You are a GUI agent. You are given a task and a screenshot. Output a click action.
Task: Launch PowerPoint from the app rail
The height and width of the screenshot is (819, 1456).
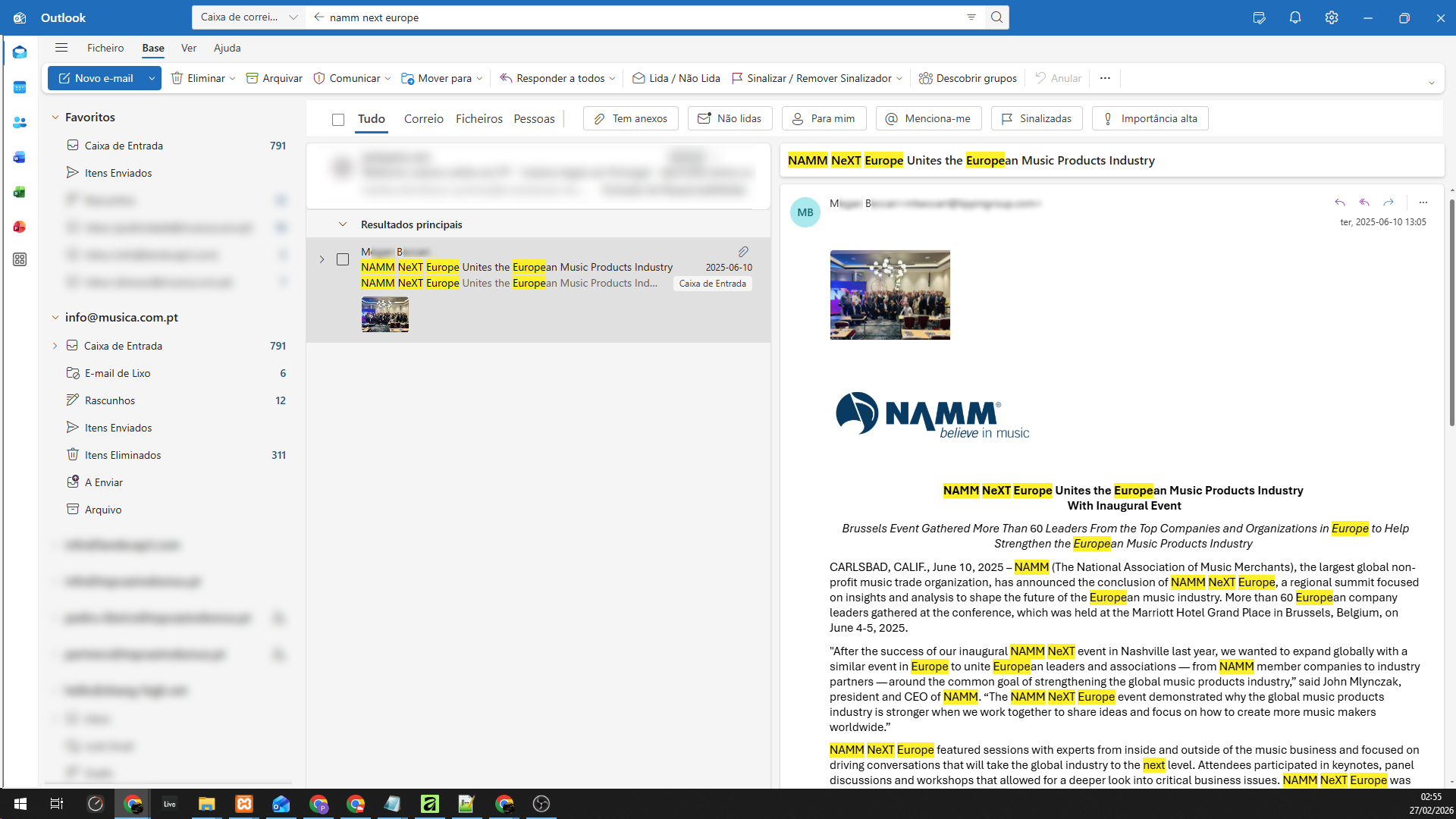tap(20, 227)
